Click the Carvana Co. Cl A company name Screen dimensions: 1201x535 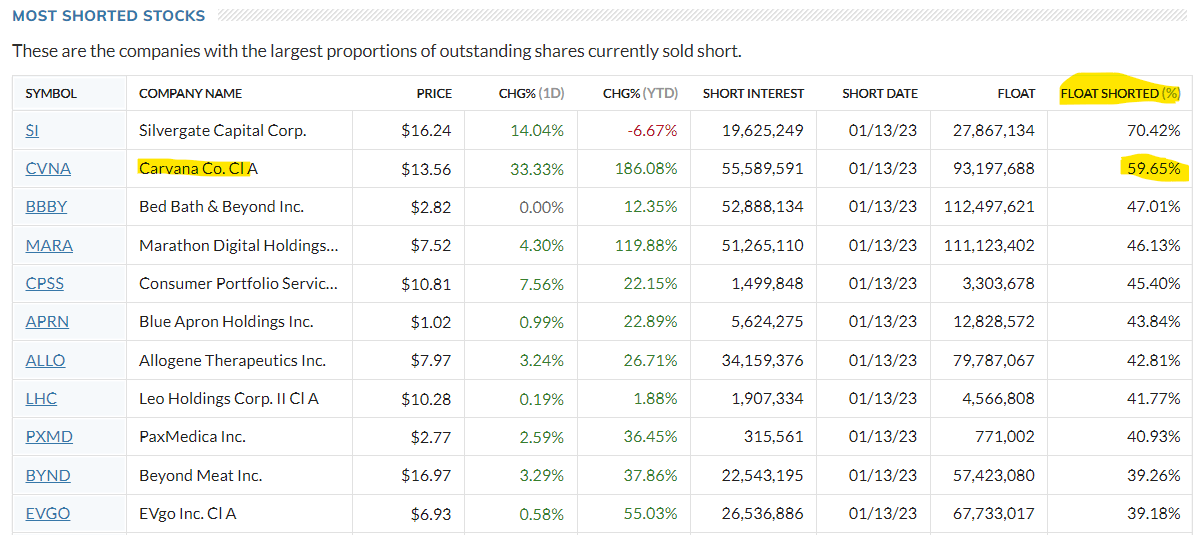pyautogui.click(x=198, y=169)
